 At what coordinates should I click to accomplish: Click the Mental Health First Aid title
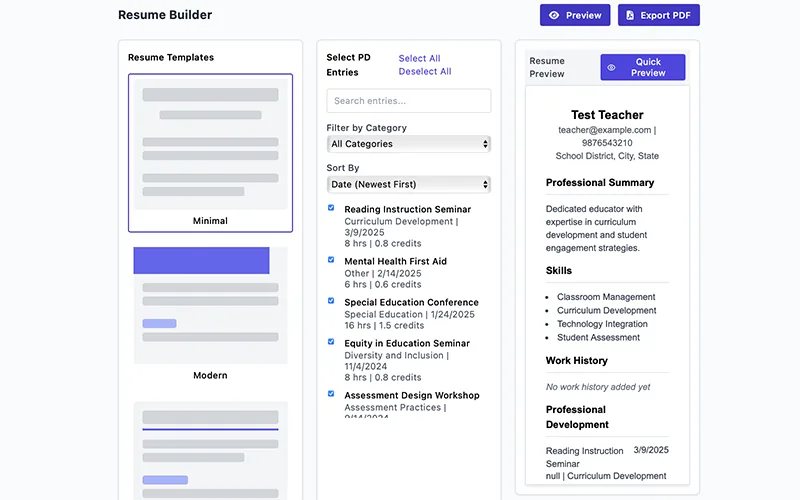click(395, 261)
